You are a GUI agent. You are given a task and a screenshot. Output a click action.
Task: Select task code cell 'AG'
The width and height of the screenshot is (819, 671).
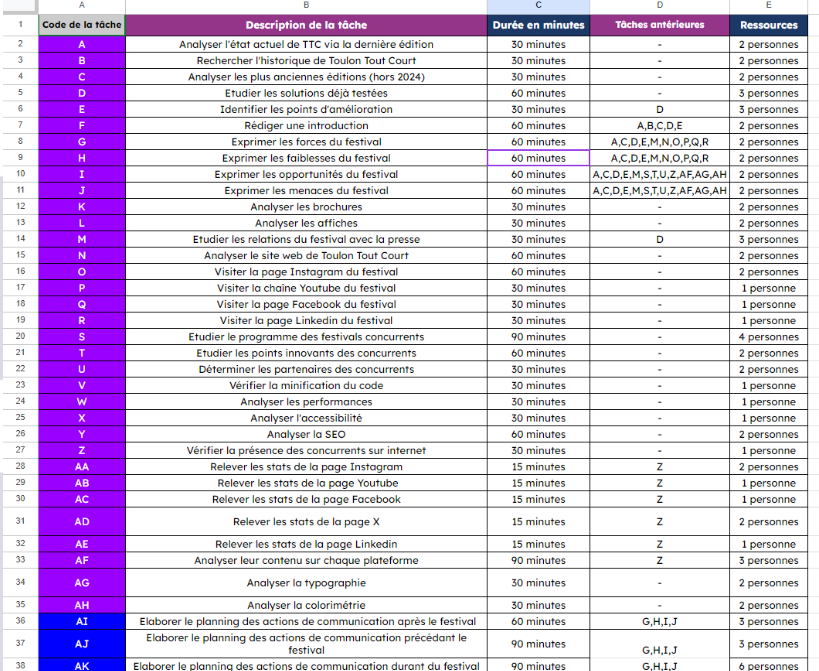(x=81, y=582)
